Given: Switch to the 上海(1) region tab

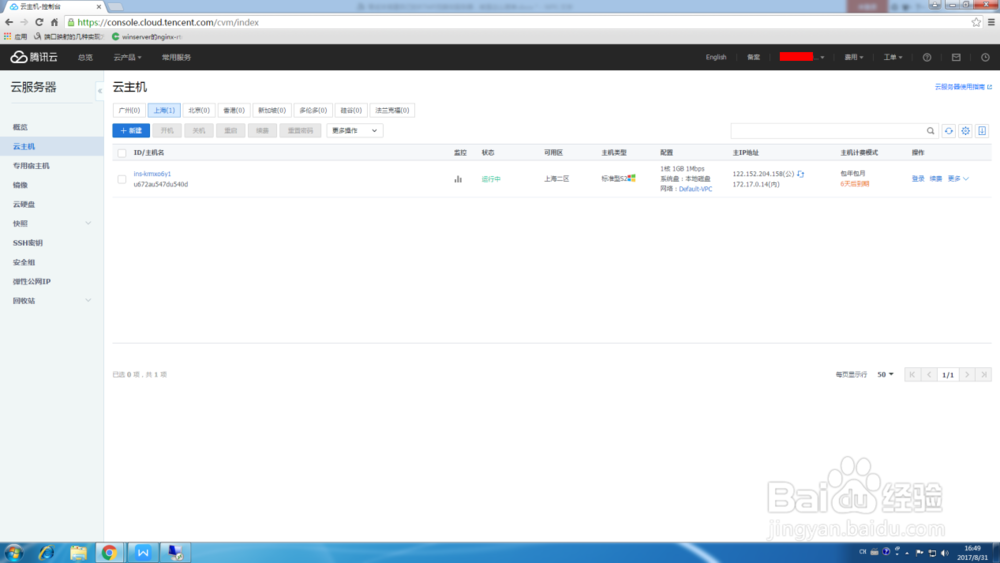Looking at the screenshot, I should pos(164,110).
